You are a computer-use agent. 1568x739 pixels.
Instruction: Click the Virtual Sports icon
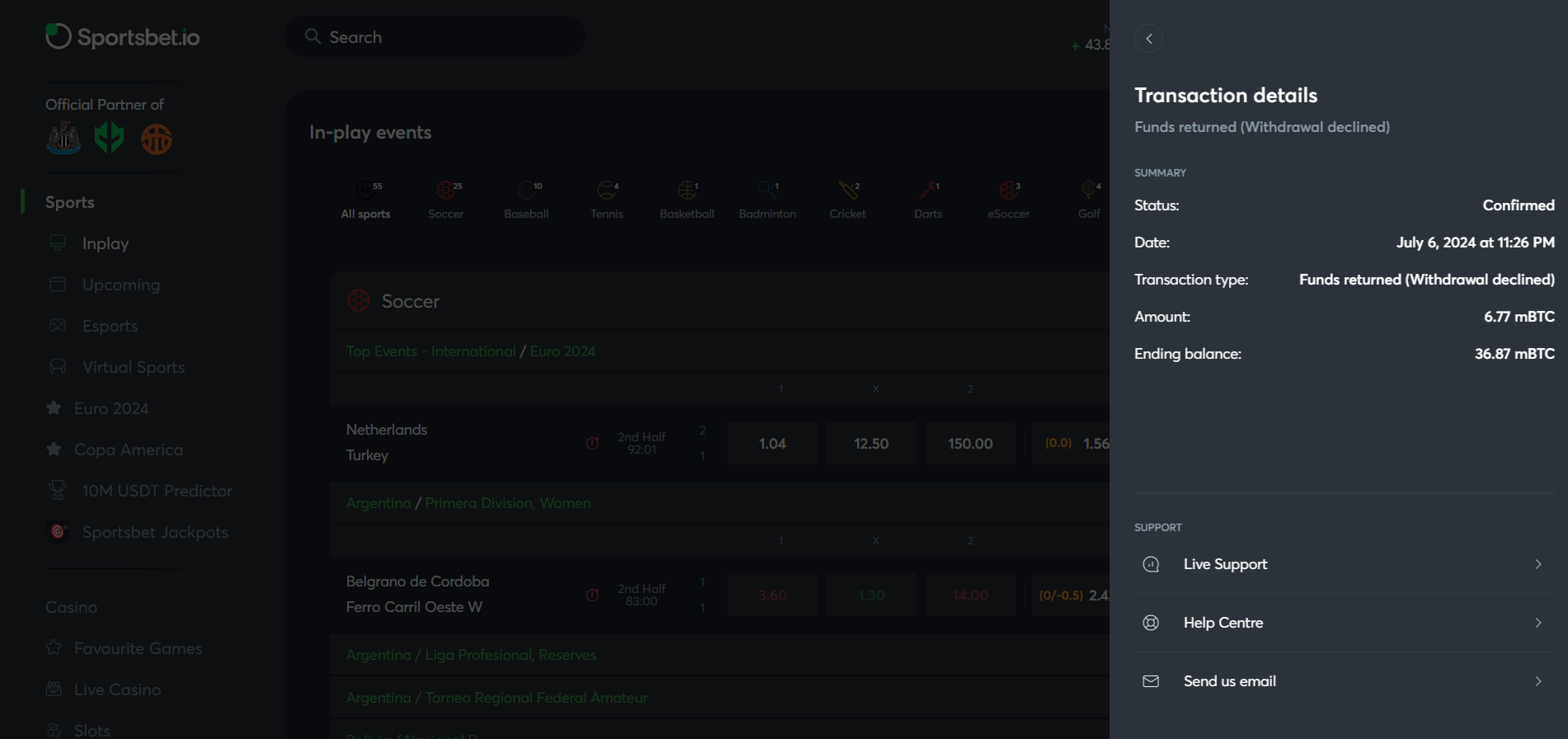tap(58, 366)
